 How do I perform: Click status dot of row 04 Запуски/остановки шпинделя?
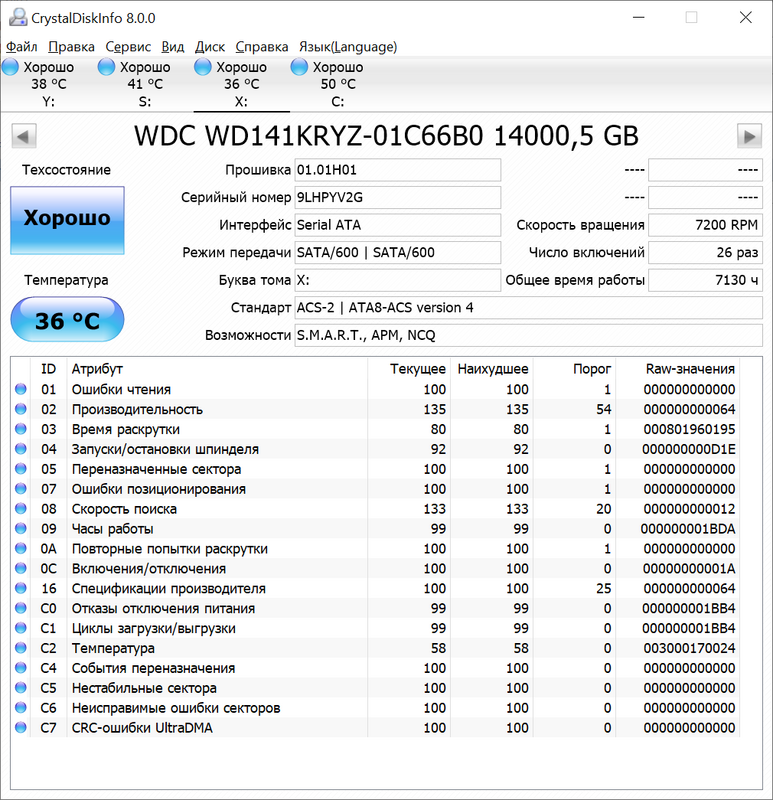point(21,449)
